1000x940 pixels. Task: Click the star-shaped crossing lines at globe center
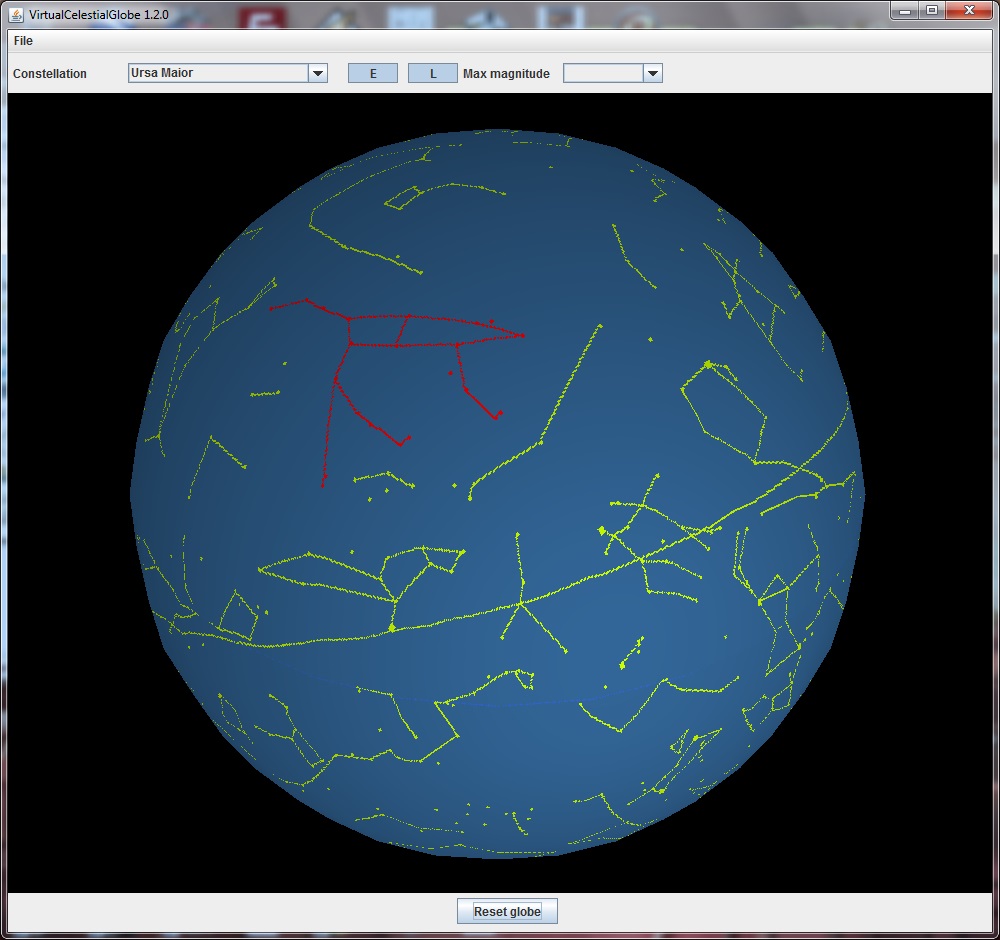click(521, 603)
